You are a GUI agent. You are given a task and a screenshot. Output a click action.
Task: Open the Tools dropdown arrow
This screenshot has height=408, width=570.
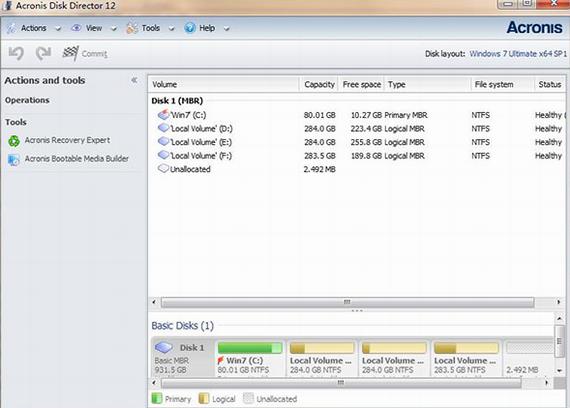click(172, 28)
